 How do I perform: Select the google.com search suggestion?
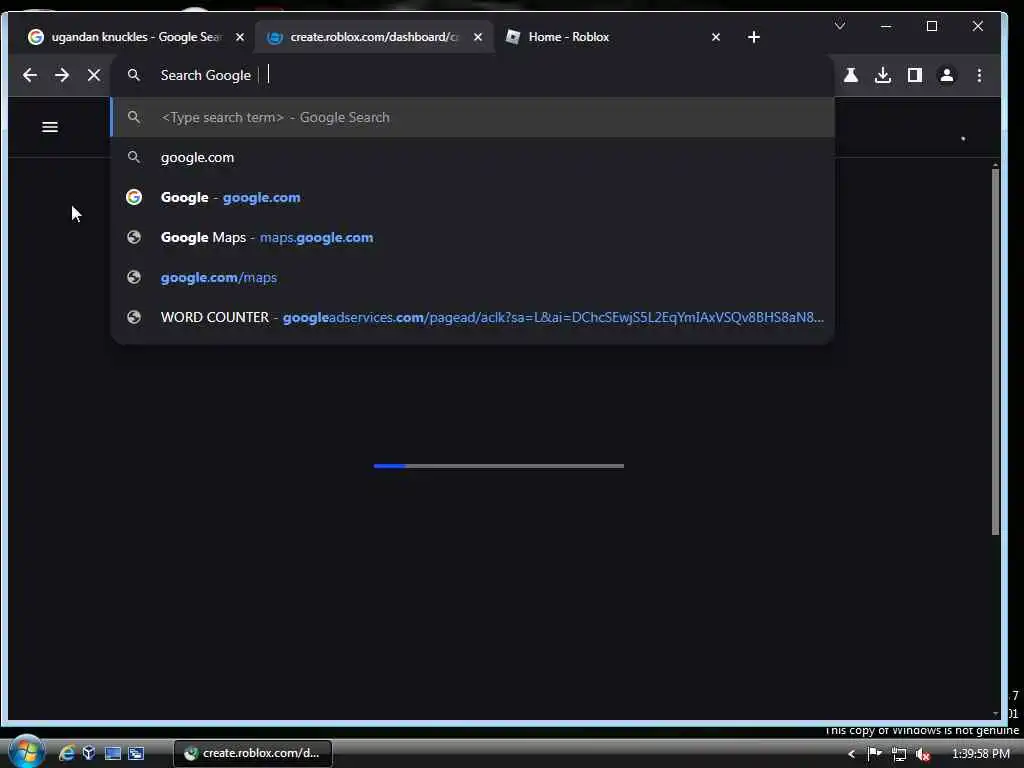[473, 157]
